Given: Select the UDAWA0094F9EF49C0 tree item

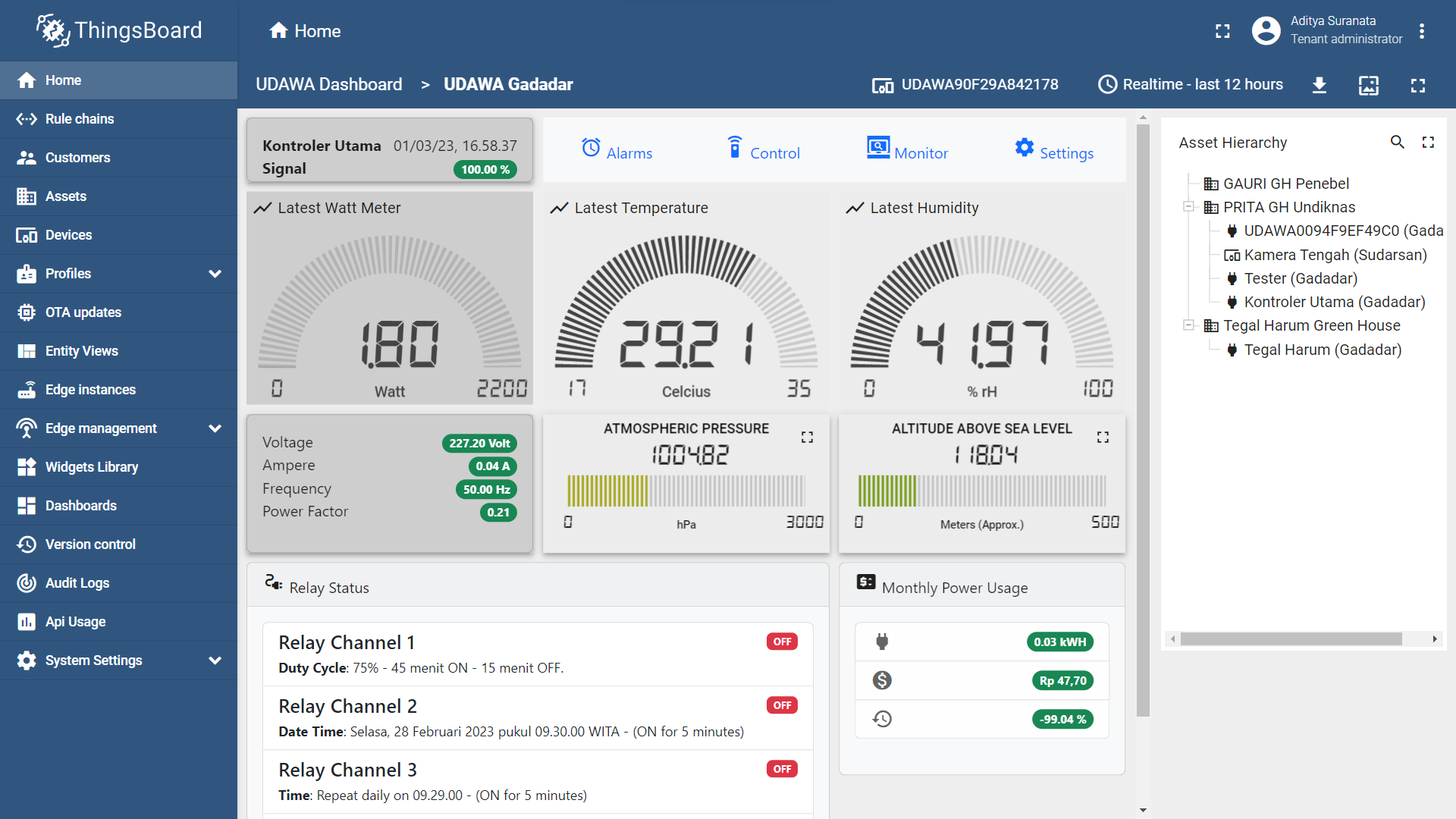Looking at the screenshot, I should pos(1335,231).
